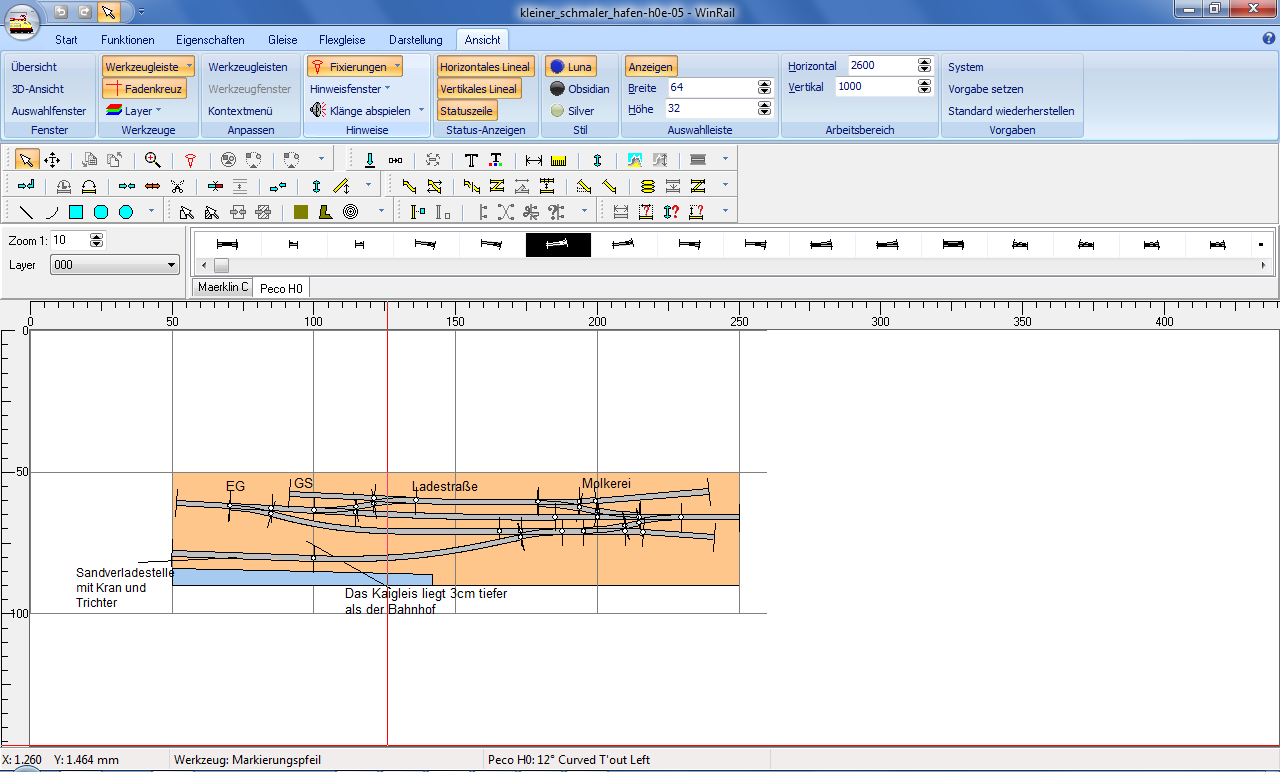Open the 3D-Ansicht view
This screenshot has width=1280, height=772.
tap(38, 89)
